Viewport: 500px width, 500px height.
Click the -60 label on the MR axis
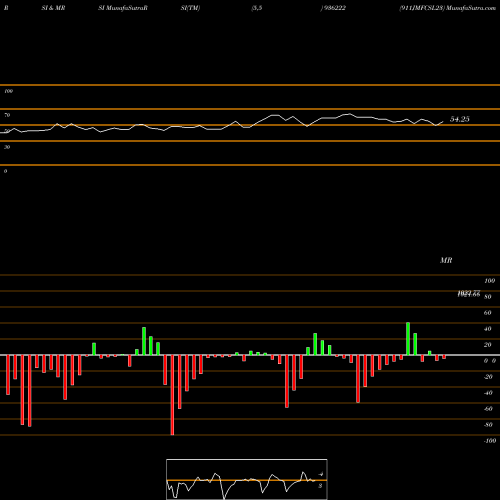[488, 409]
